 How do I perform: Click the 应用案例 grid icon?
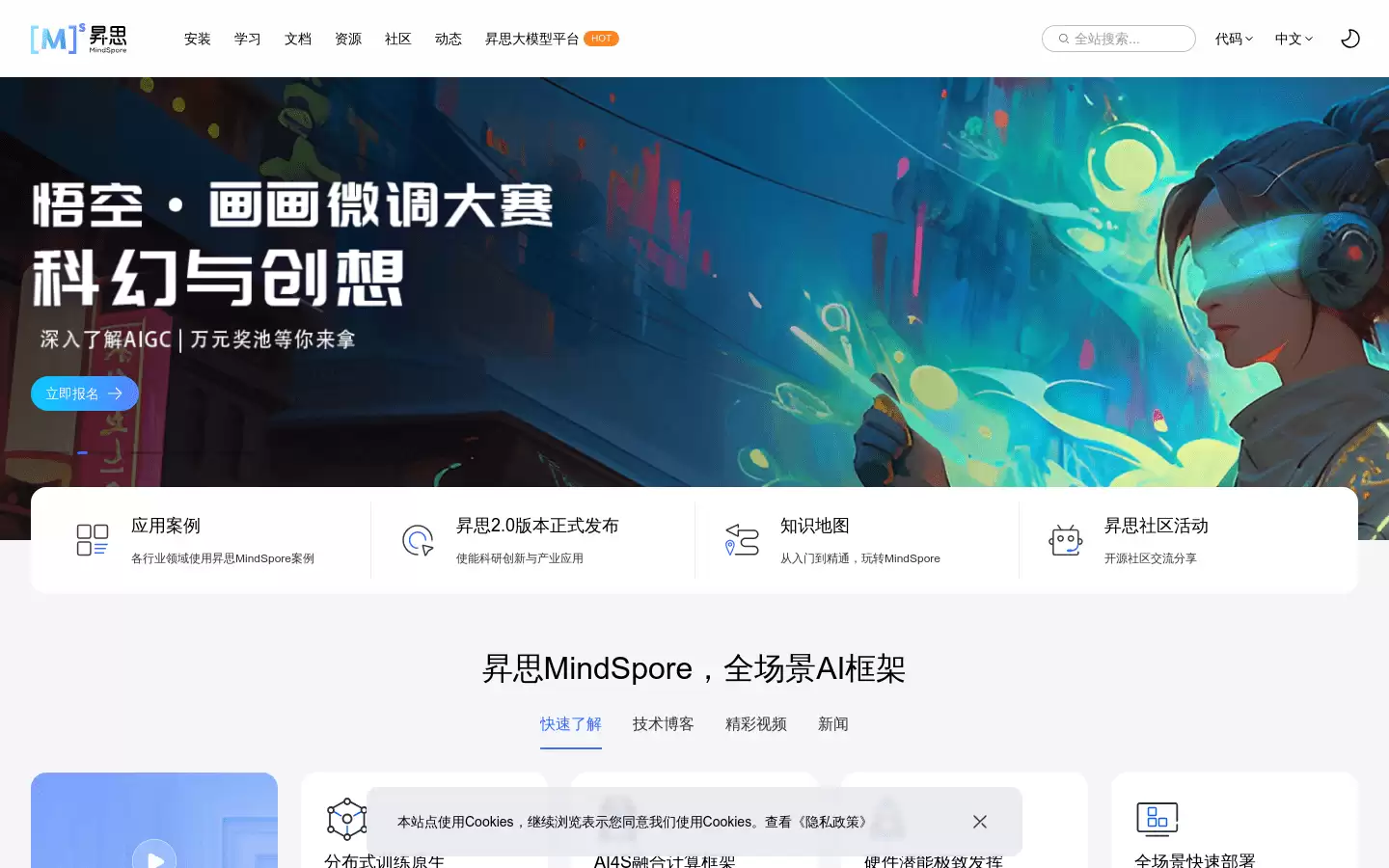pyautogui.click(x=93, y=540)
